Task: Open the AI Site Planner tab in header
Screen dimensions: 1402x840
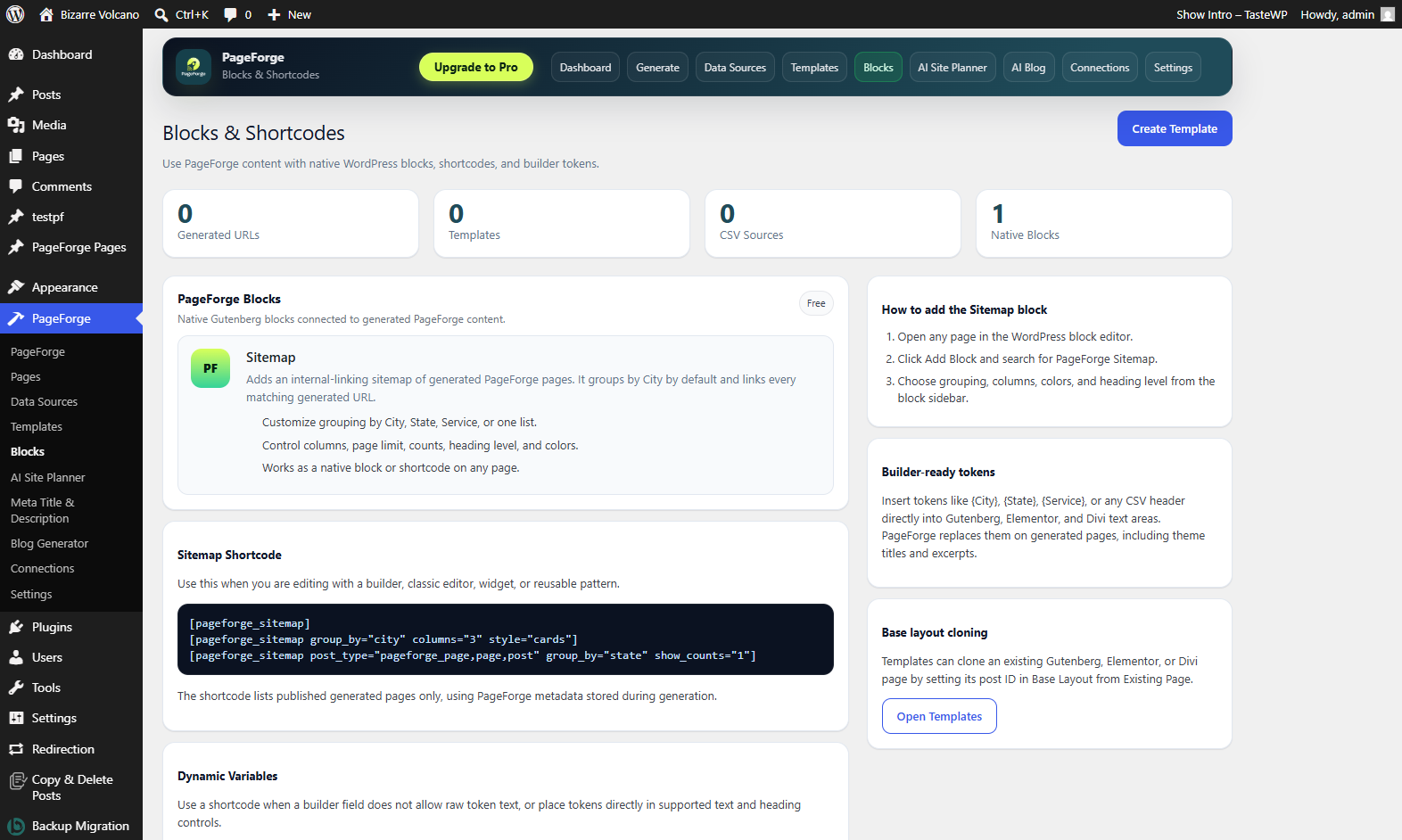Action: click(953, 67)
